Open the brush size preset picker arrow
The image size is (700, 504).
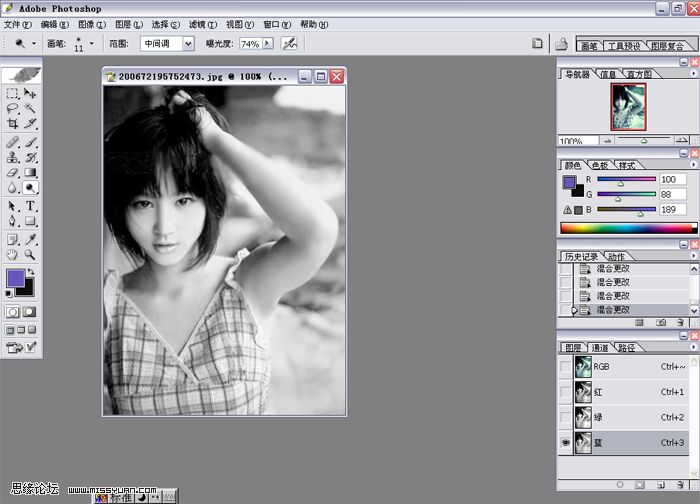click(x=92, y=44)
